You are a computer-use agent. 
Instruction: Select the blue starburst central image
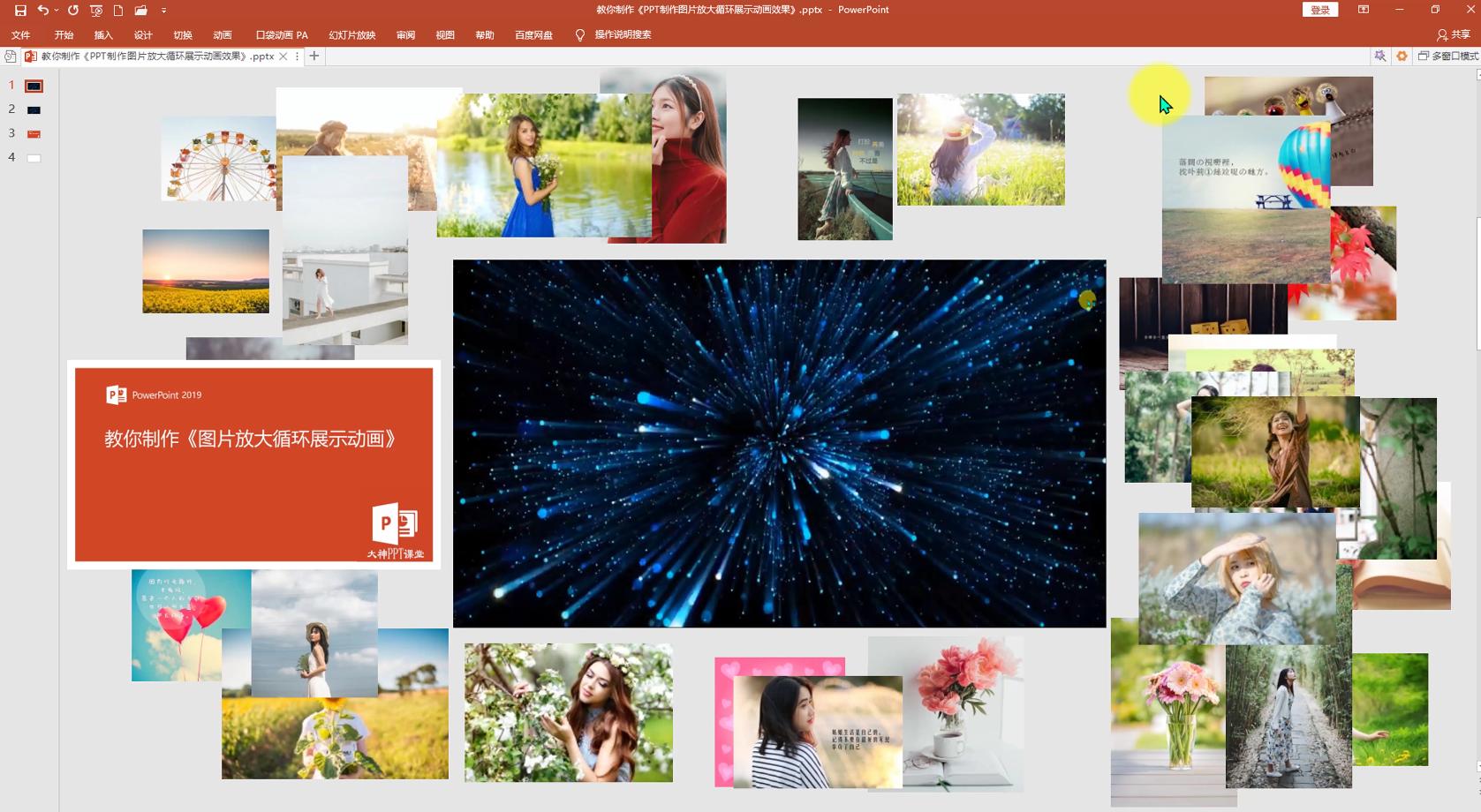click(x=779, y=443)
